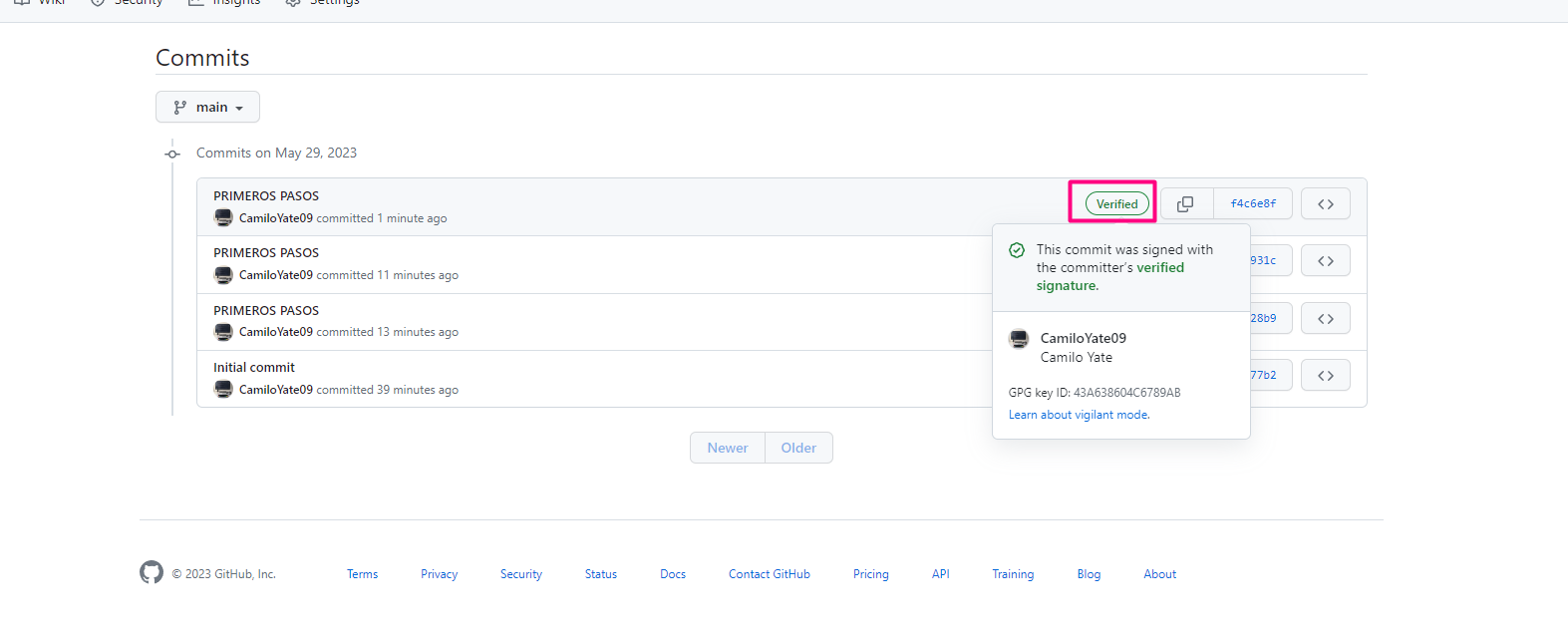Open the Blog footer link
The image size is (1568, 639).
(x=1089, y=574)
